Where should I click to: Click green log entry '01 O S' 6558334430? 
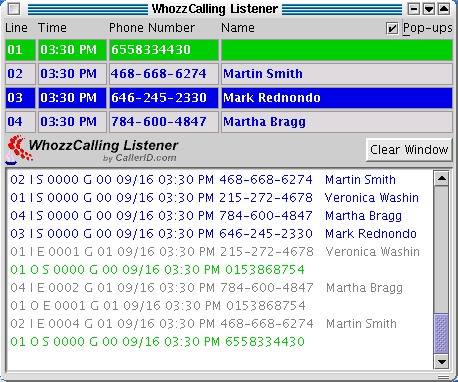157,342
